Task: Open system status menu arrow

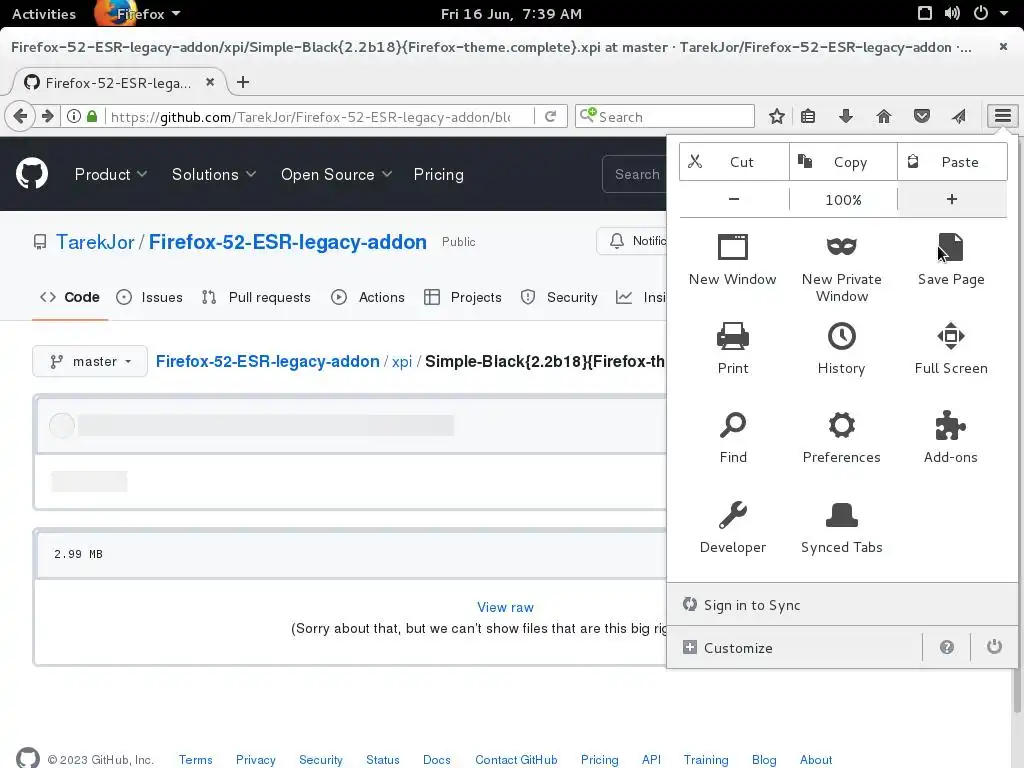Action: [1004, 14]
